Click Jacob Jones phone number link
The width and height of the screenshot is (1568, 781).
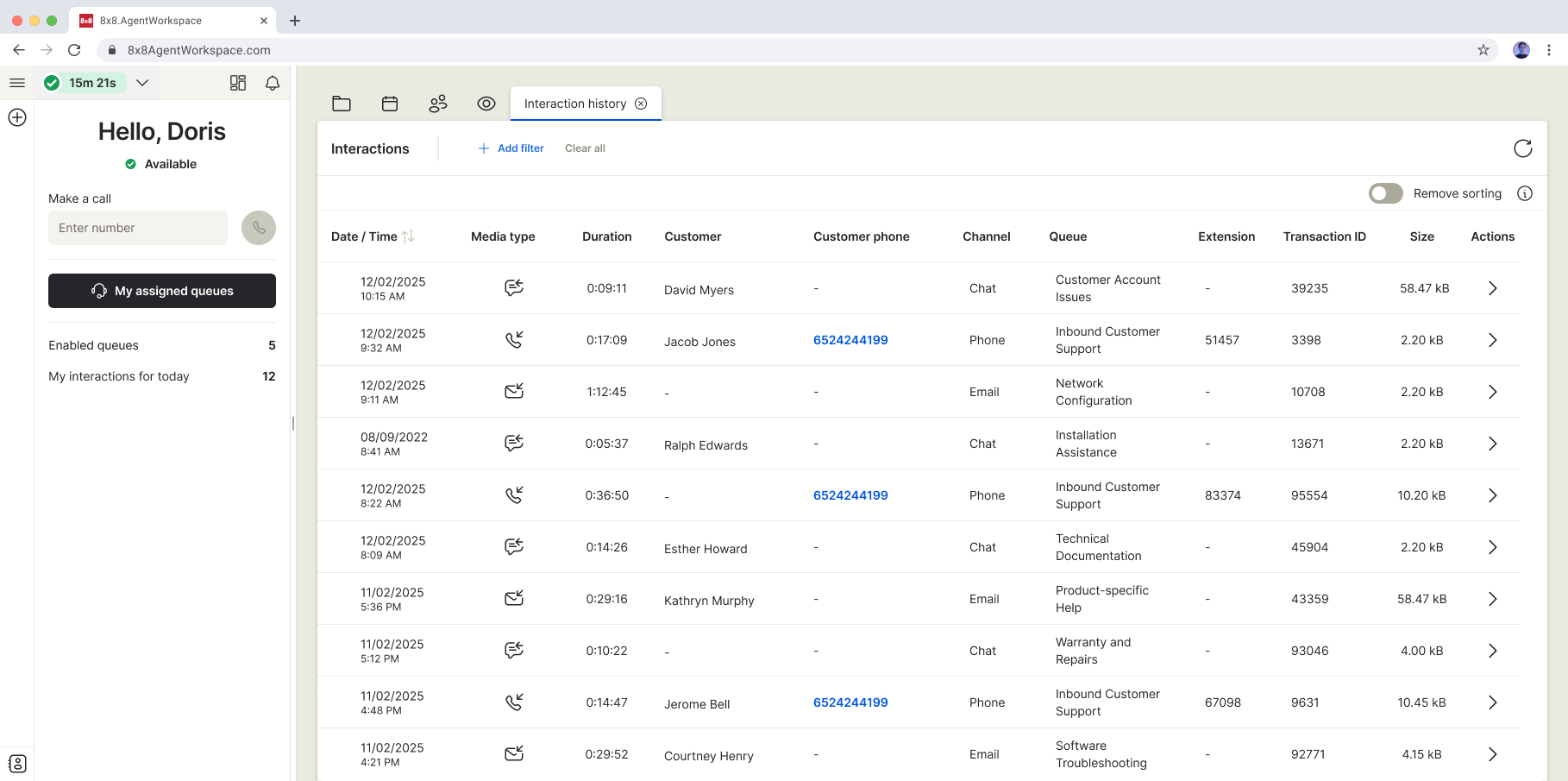(850, 340)
